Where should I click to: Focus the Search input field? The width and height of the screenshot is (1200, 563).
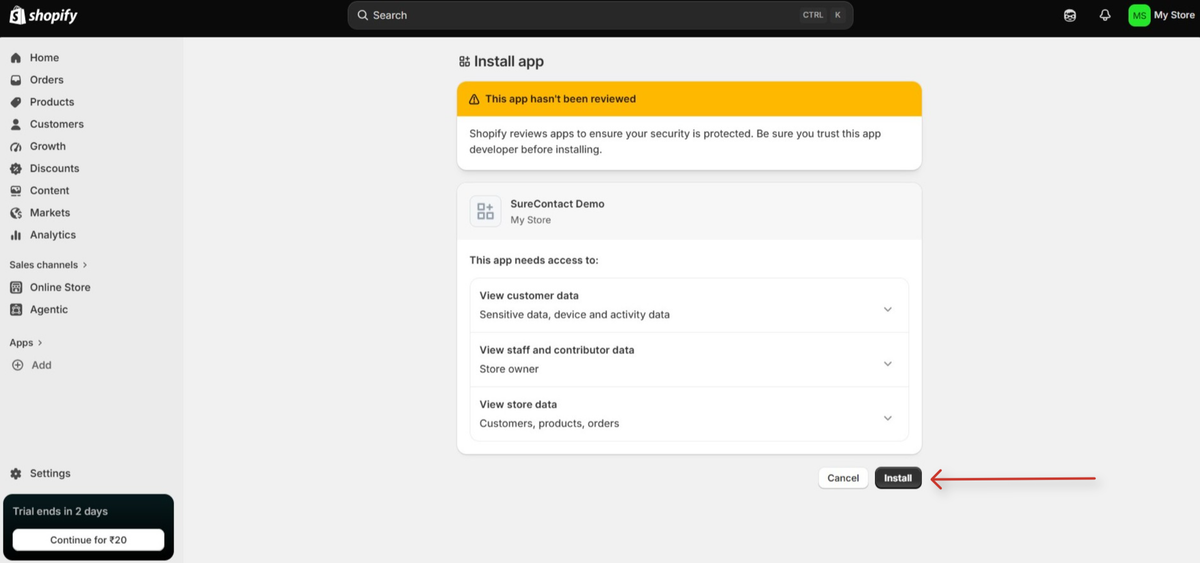point(600,15)
